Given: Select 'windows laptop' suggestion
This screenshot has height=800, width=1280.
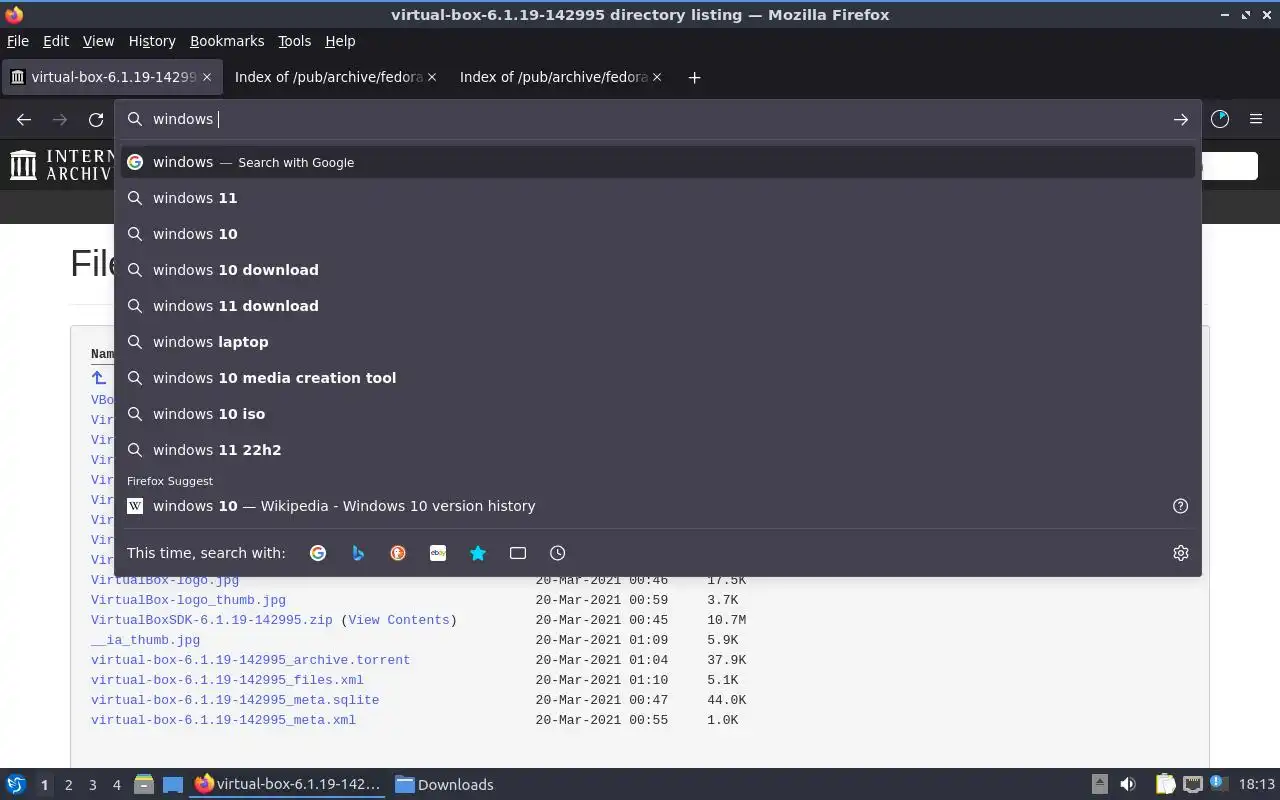Looking at the screenshot, I should click(x=658, y=342).
